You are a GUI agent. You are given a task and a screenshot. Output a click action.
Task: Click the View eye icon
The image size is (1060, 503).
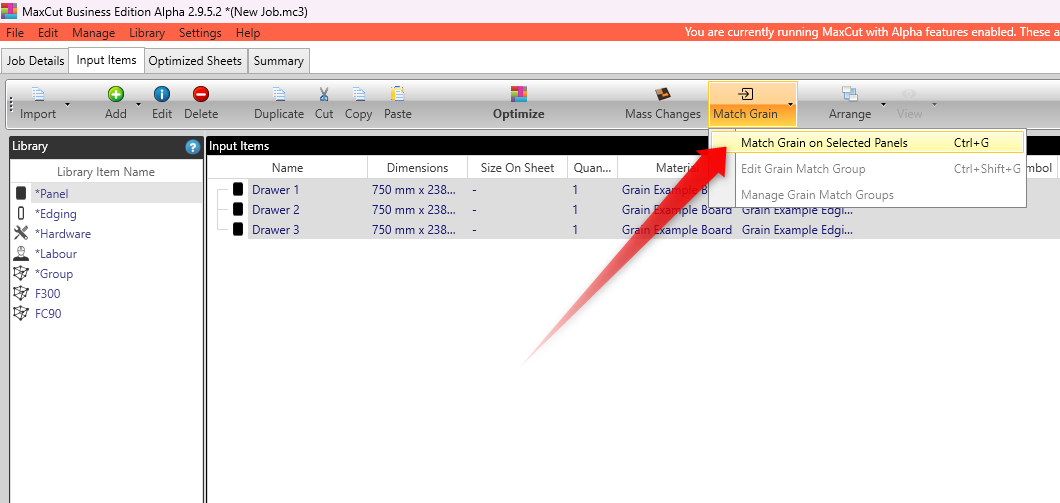(909, 95)
